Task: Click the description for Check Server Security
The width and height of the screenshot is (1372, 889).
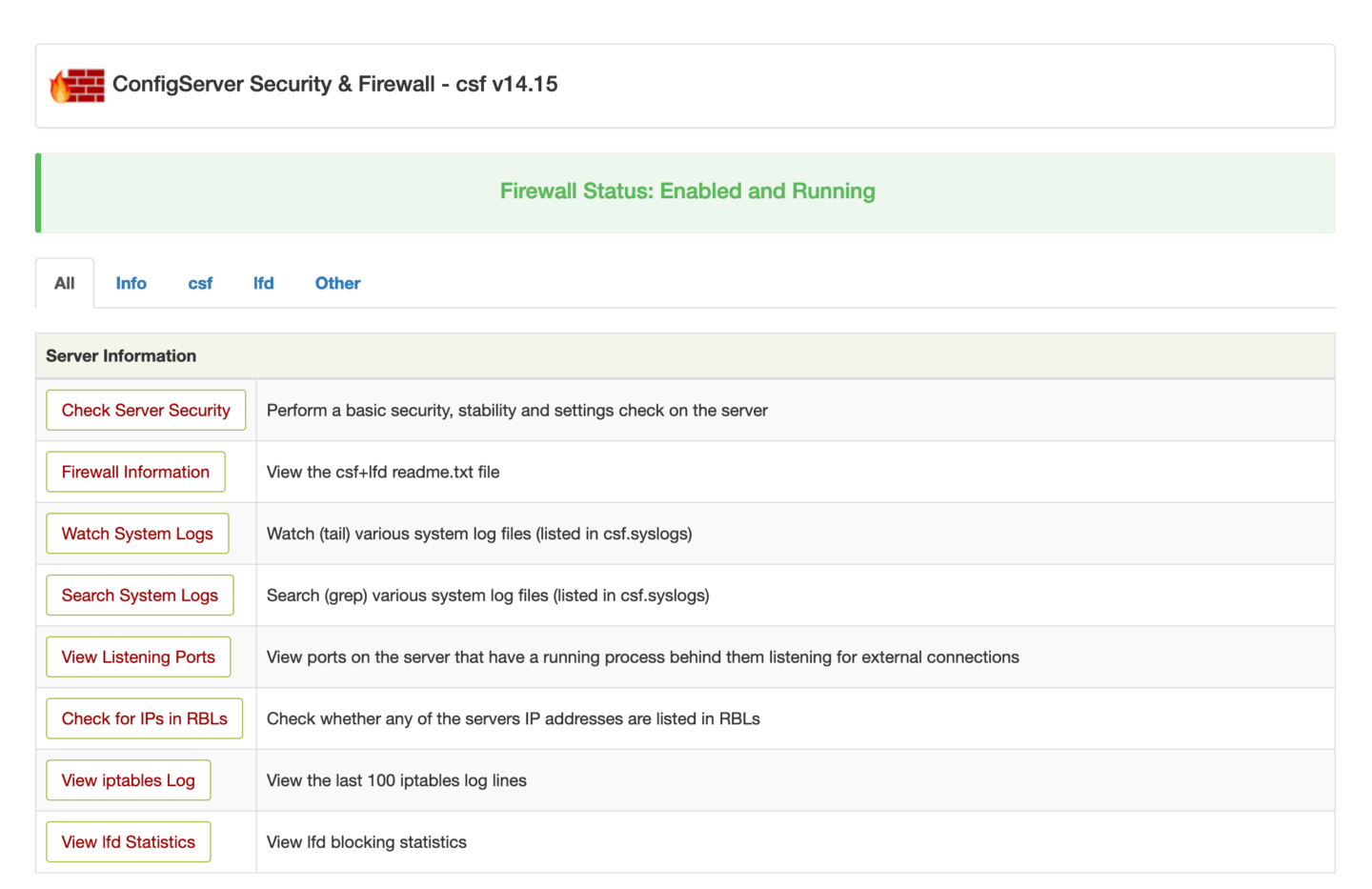Action: pos(517,410)
